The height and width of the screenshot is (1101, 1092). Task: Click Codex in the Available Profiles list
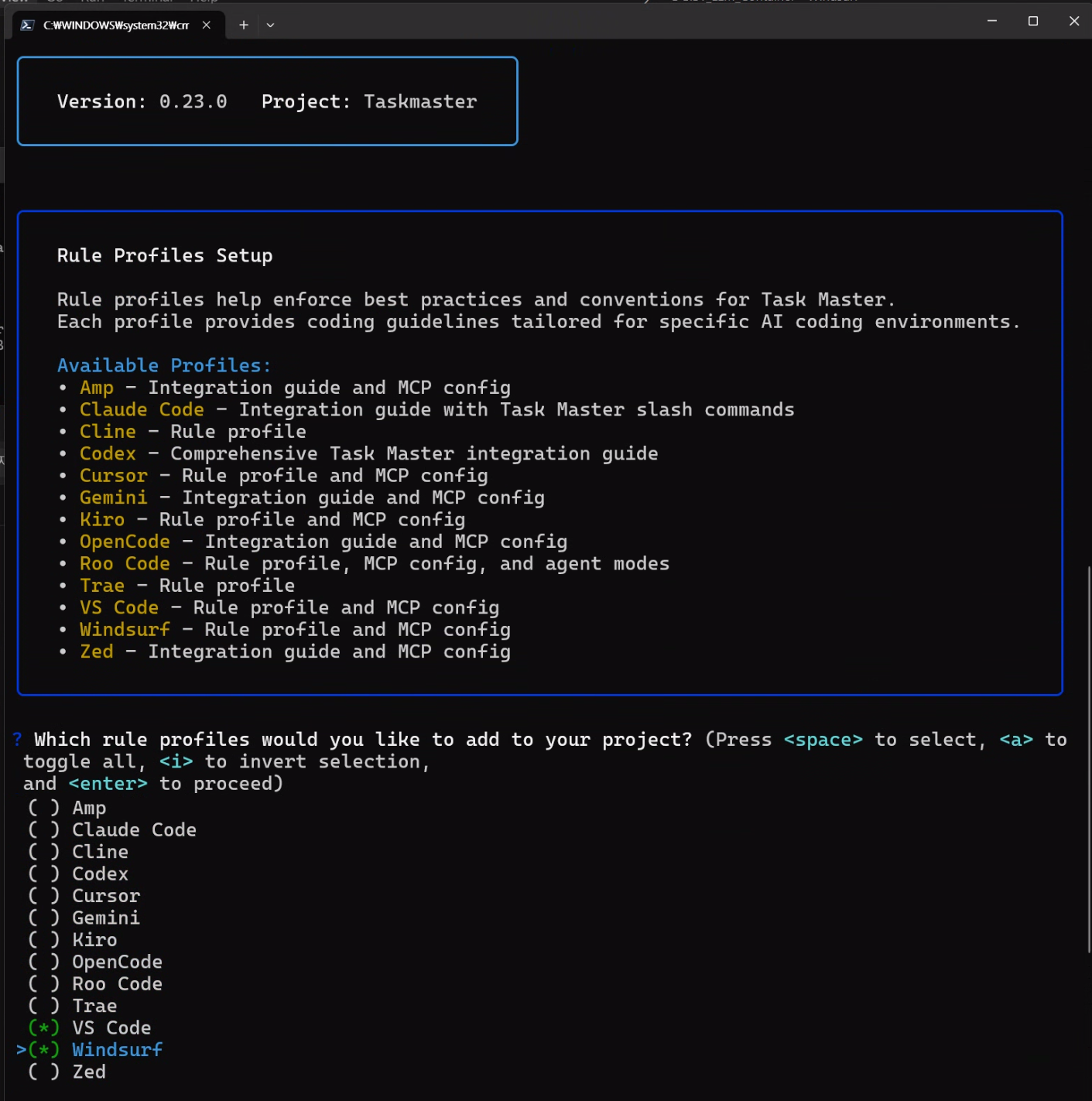pos(108,453)
